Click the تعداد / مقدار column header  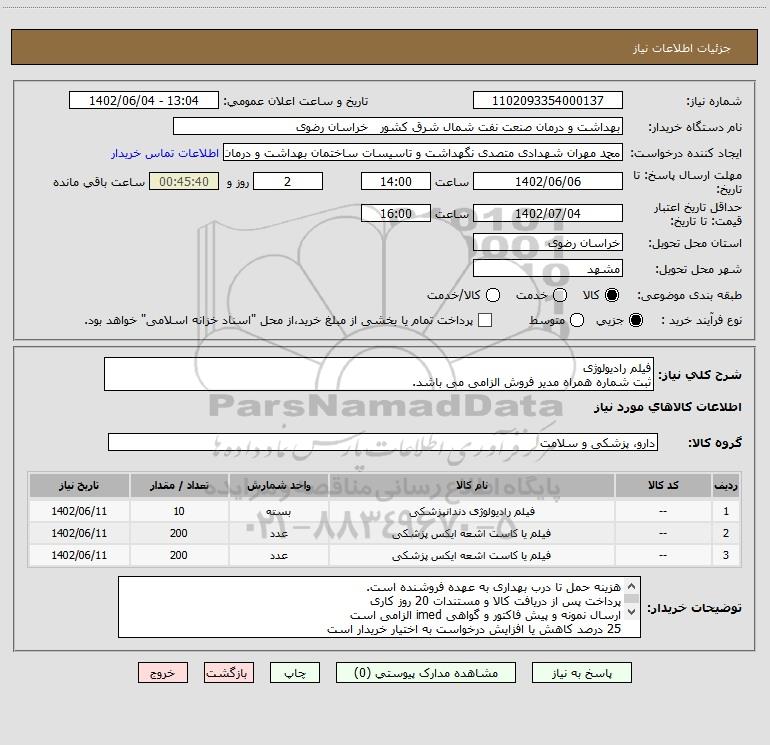[179, 485]
